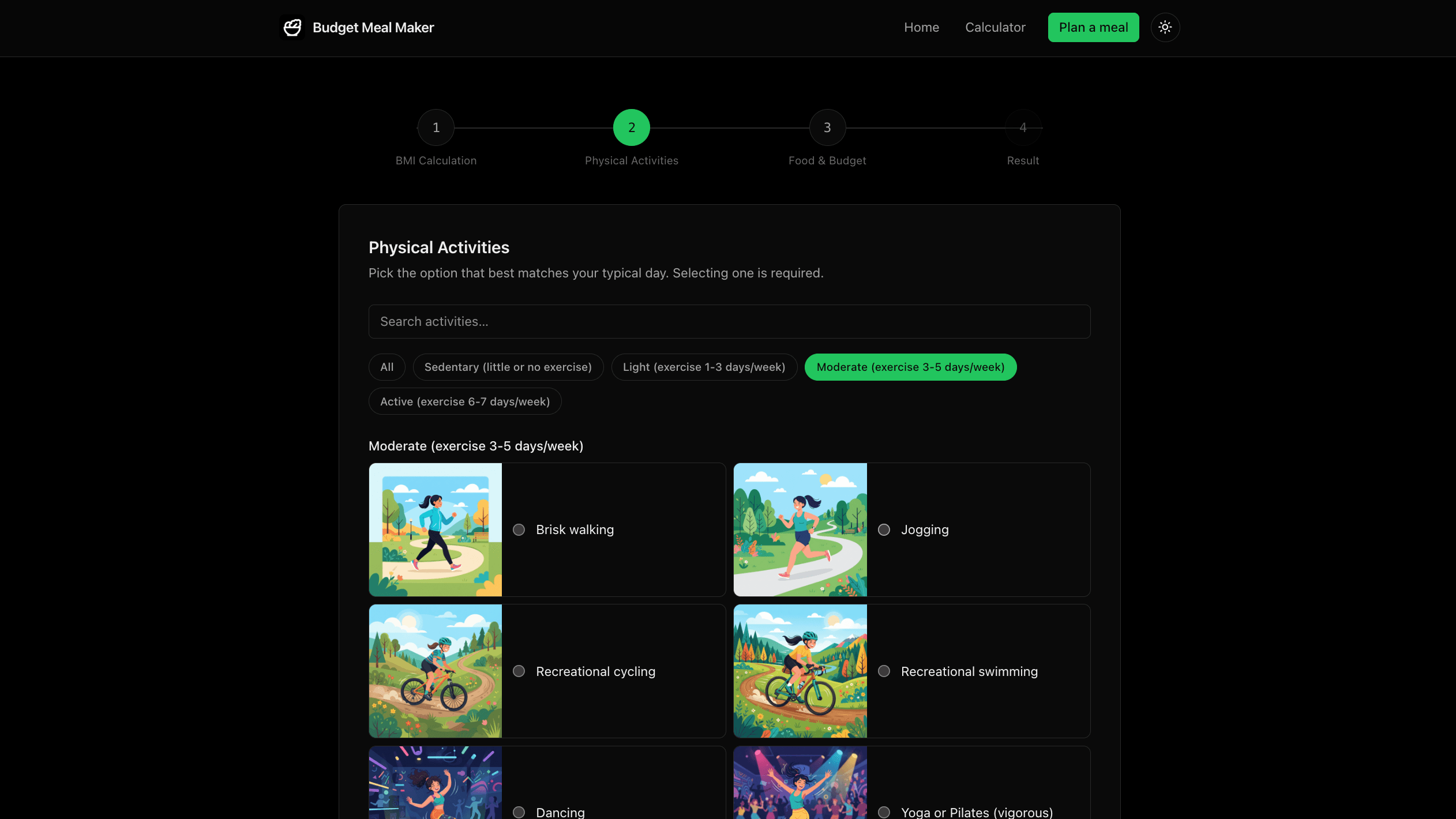The height and width of the screenshot is (819, 1456).
Task: Click the Dancing illustration thumbnail
Action: (x=436, y=783)
